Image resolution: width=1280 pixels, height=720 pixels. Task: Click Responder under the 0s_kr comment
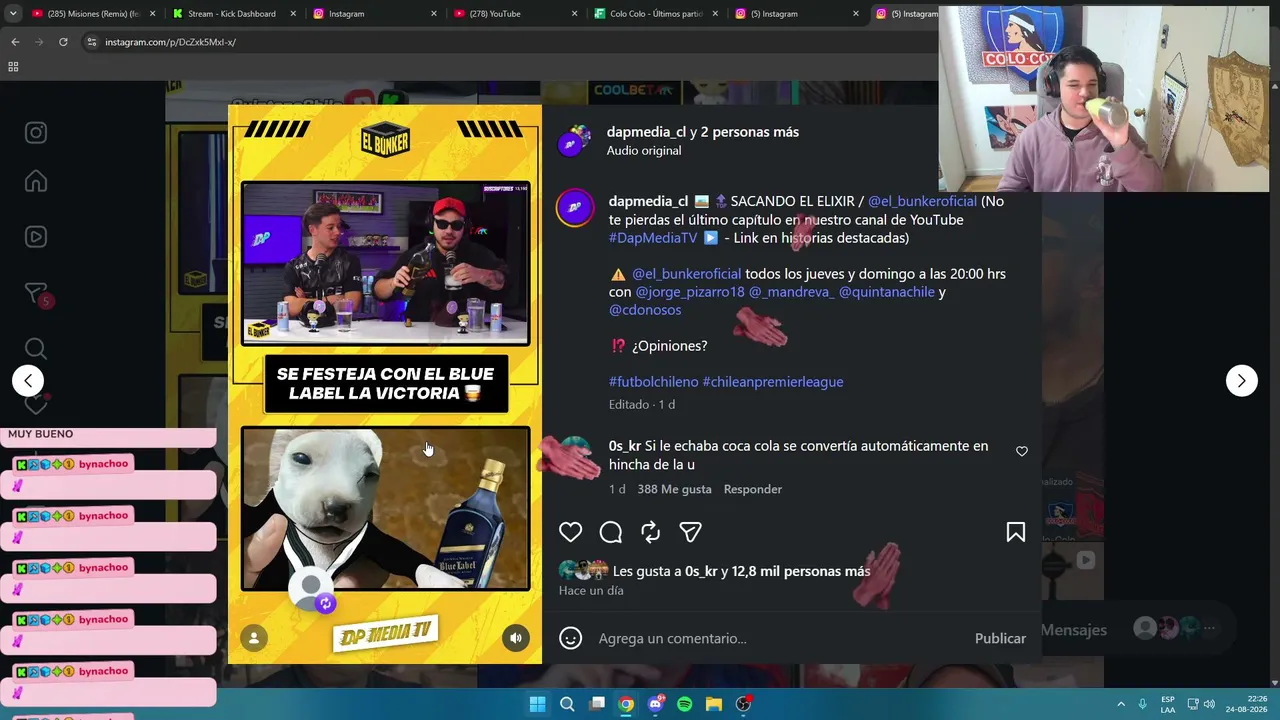[x=753, y=489]
